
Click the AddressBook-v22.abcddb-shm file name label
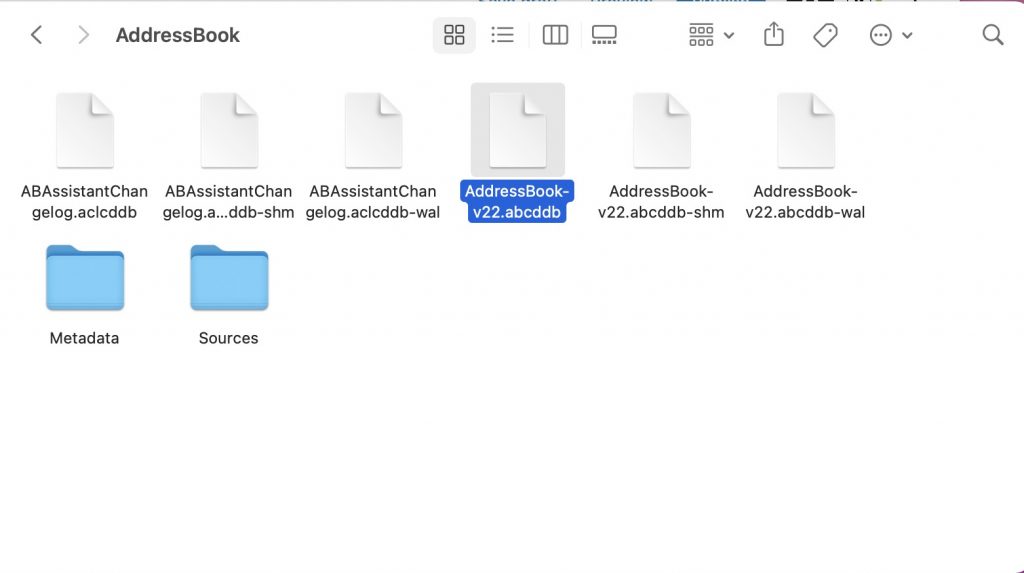pos(661,201)
